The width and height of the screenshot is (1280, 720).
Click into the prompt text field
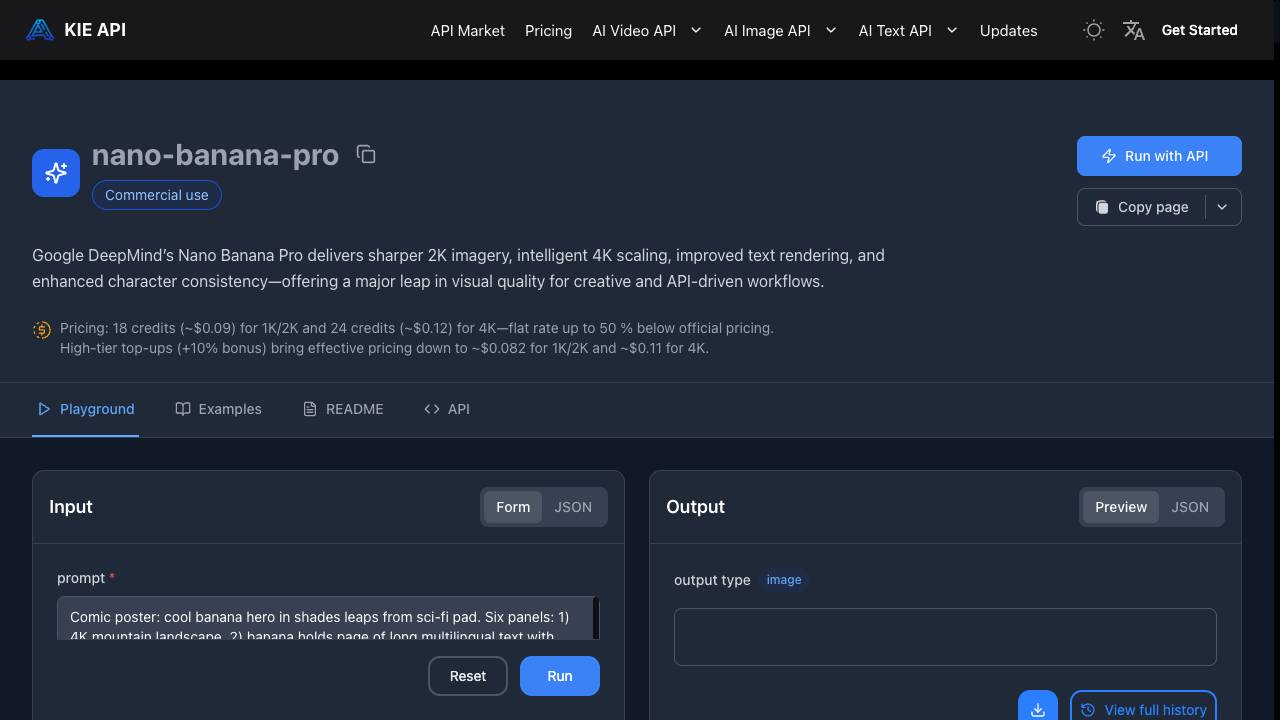325,618
